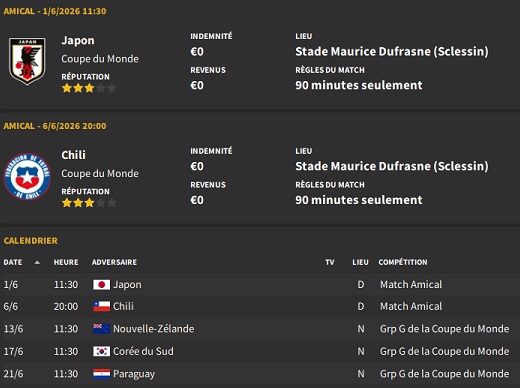This screenshot has width=520, height=388.
Task: Sort calendar by HEURE column
Action: tap(66, 262)
